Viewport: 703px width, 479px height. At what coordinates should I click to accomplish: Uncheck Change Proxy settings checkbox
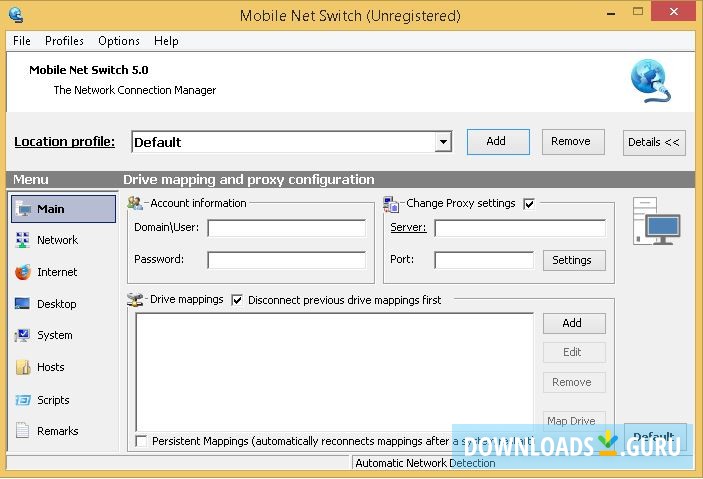(x=529, y=204)
